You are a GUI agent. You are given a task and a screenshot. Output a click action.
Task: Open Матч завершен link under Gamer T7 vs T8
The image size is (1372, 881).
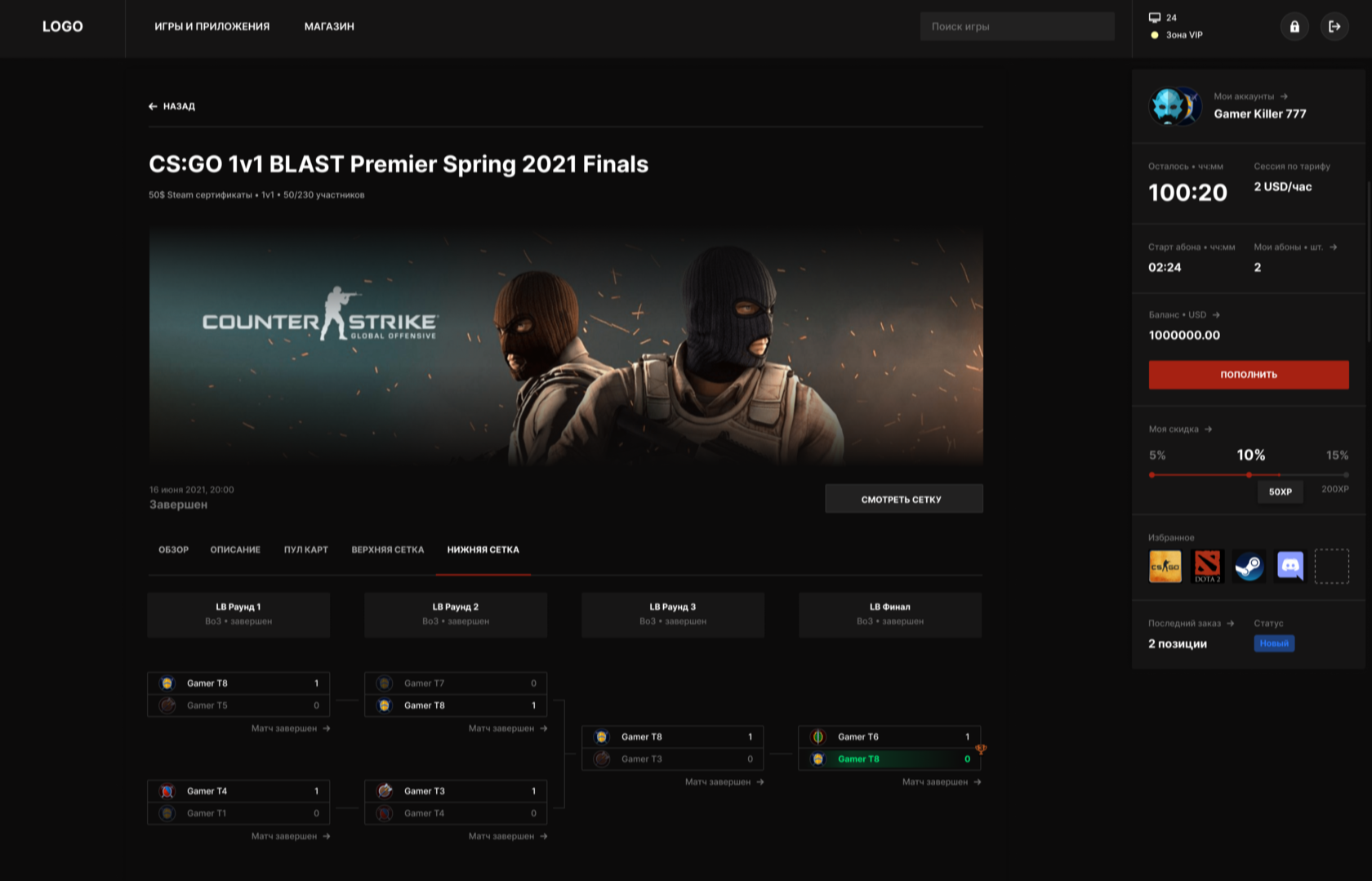tap(508, 728)
